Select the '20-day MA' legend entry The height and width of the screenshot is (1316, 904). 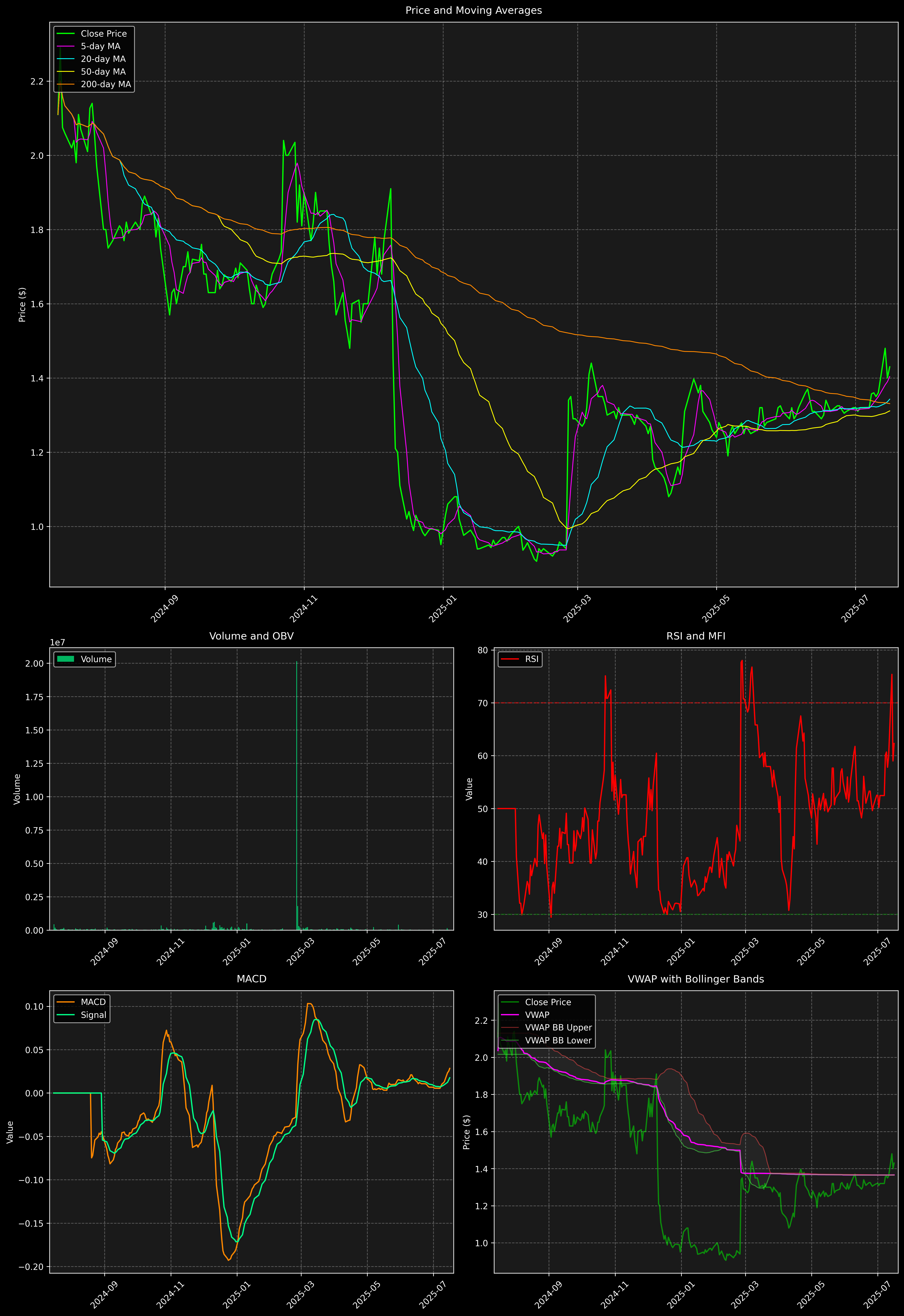(92, 59)
